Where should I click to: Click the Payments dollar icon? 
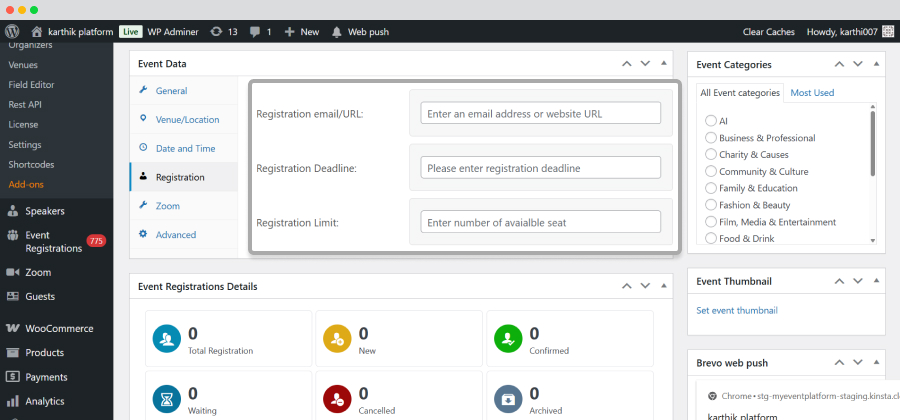(13, 377)
